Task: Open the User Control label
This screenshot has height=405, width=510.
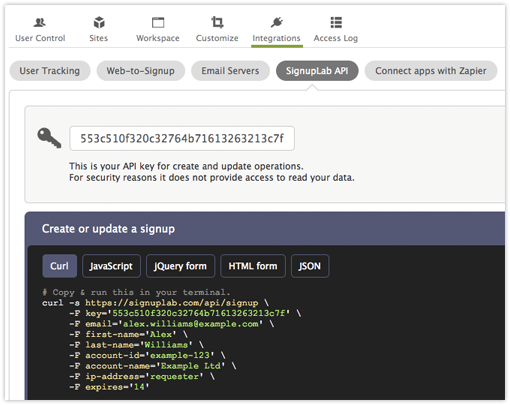Action: 40,38
